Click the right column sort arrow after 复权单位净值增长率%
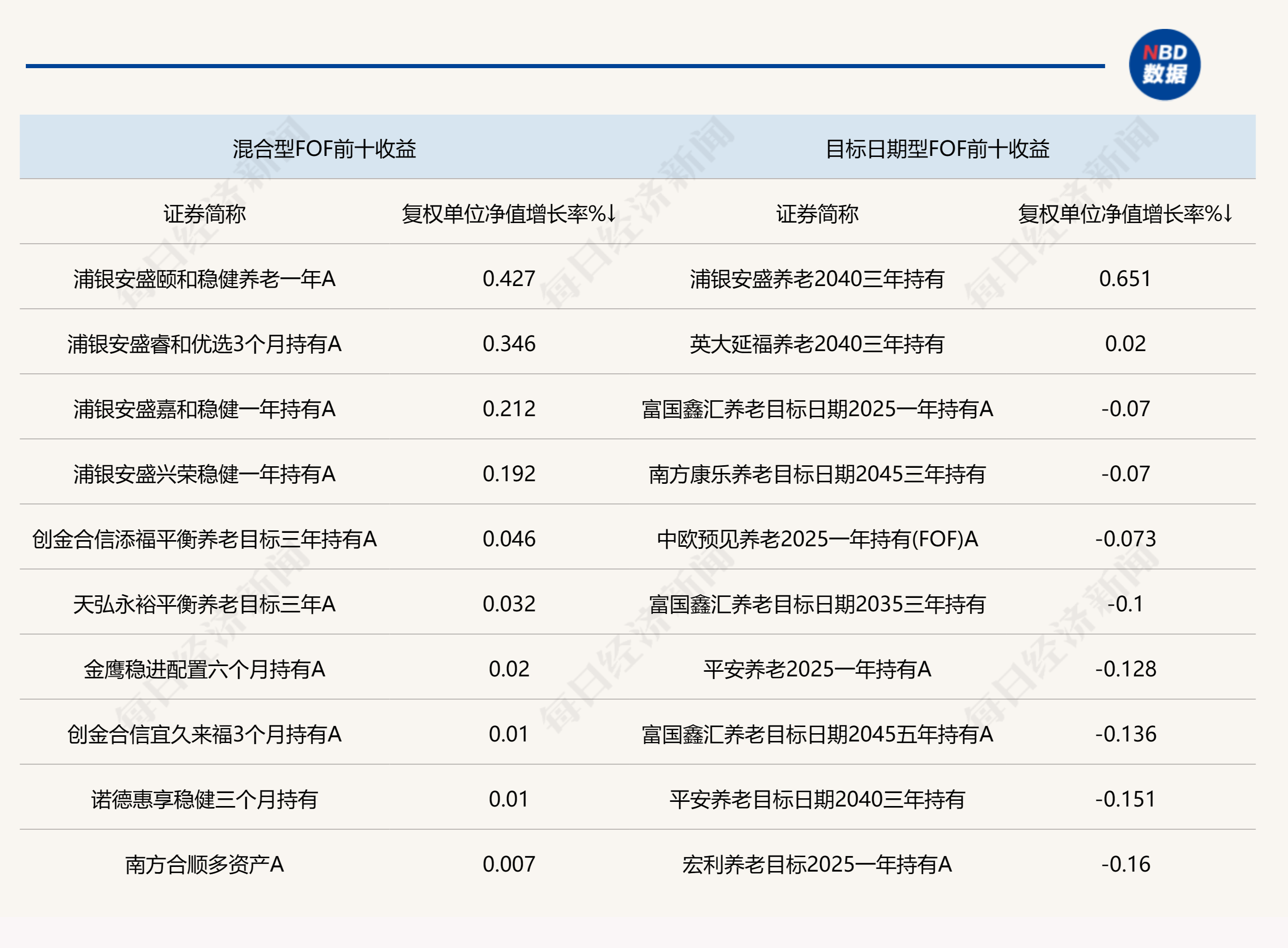 coord(1228,213)
